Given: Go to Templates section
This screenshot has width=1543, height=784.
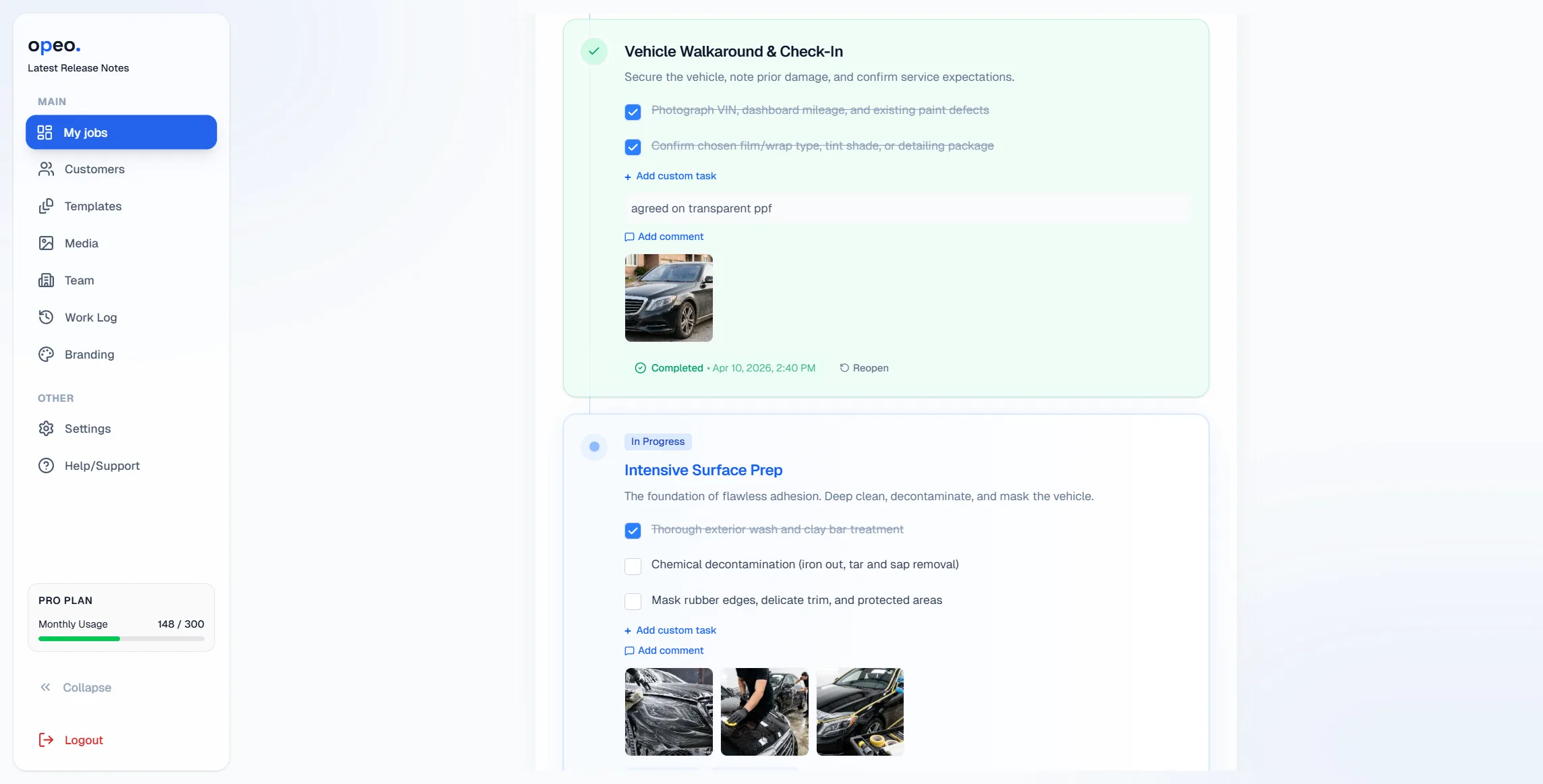Looking at the screenshot, I should [x=121, y=206].
